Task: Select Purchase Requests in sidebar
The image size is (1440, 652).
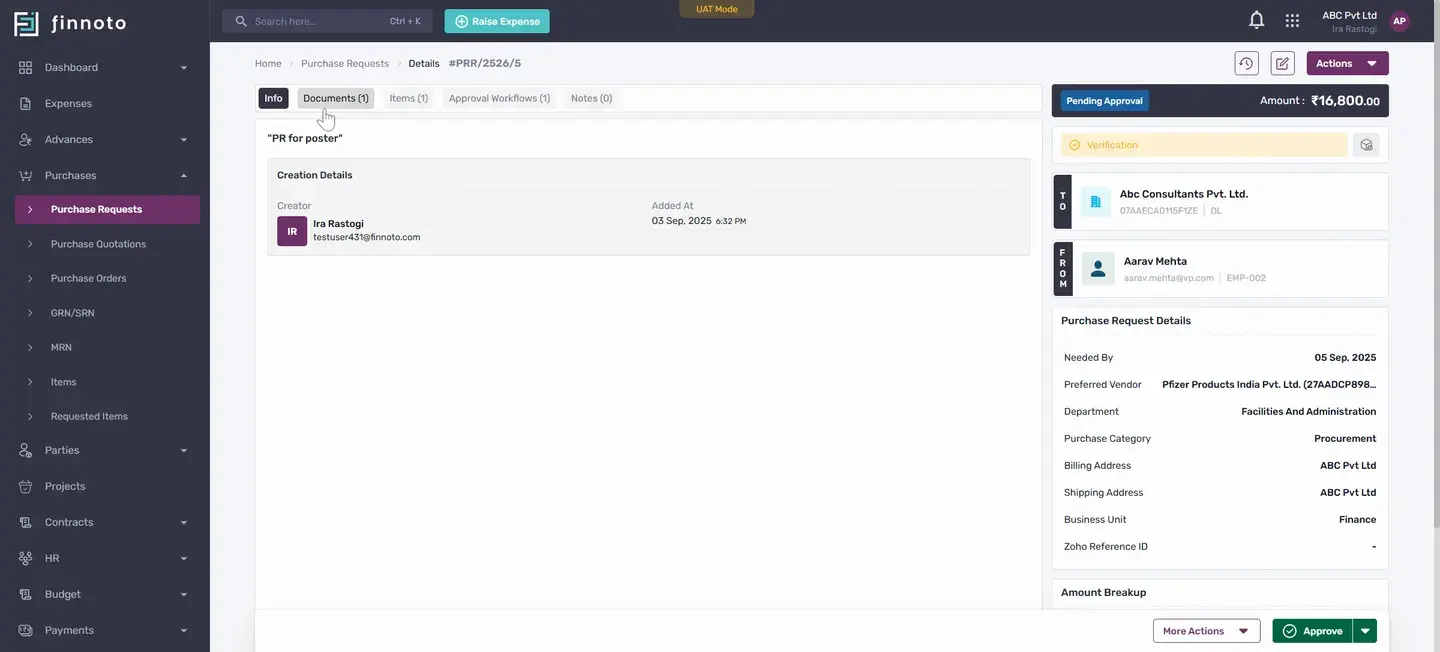Action: point(108,209)
